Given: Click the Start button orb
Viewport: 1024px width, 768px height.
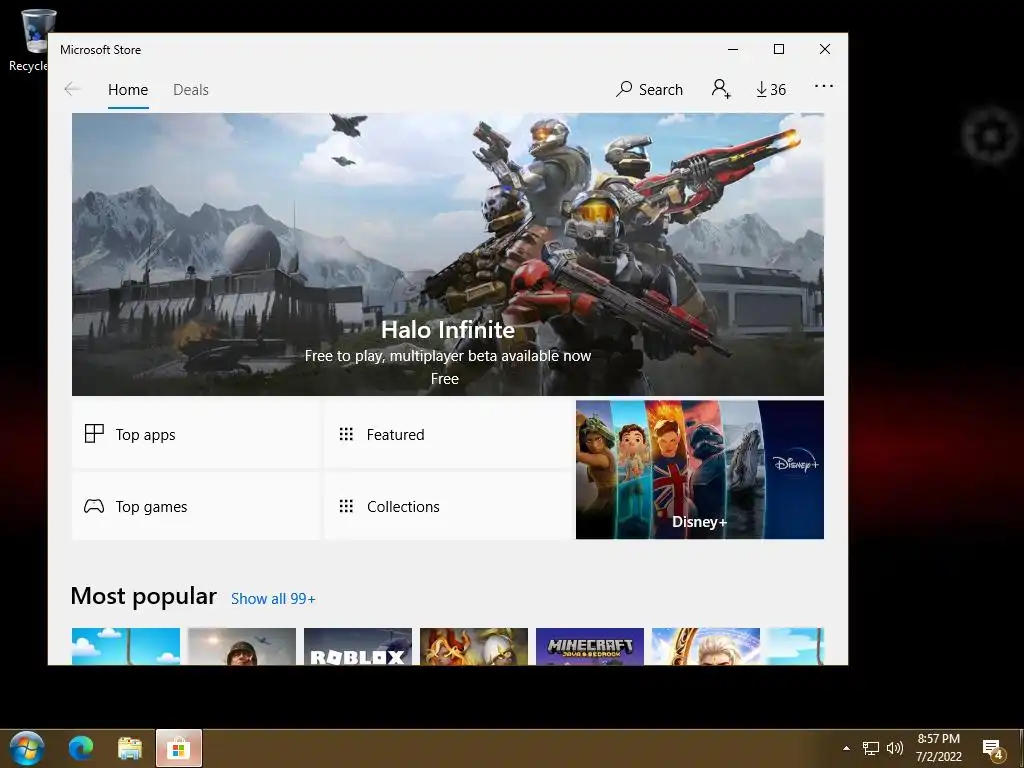Looking at the screenshot, I should coord(27,748).
